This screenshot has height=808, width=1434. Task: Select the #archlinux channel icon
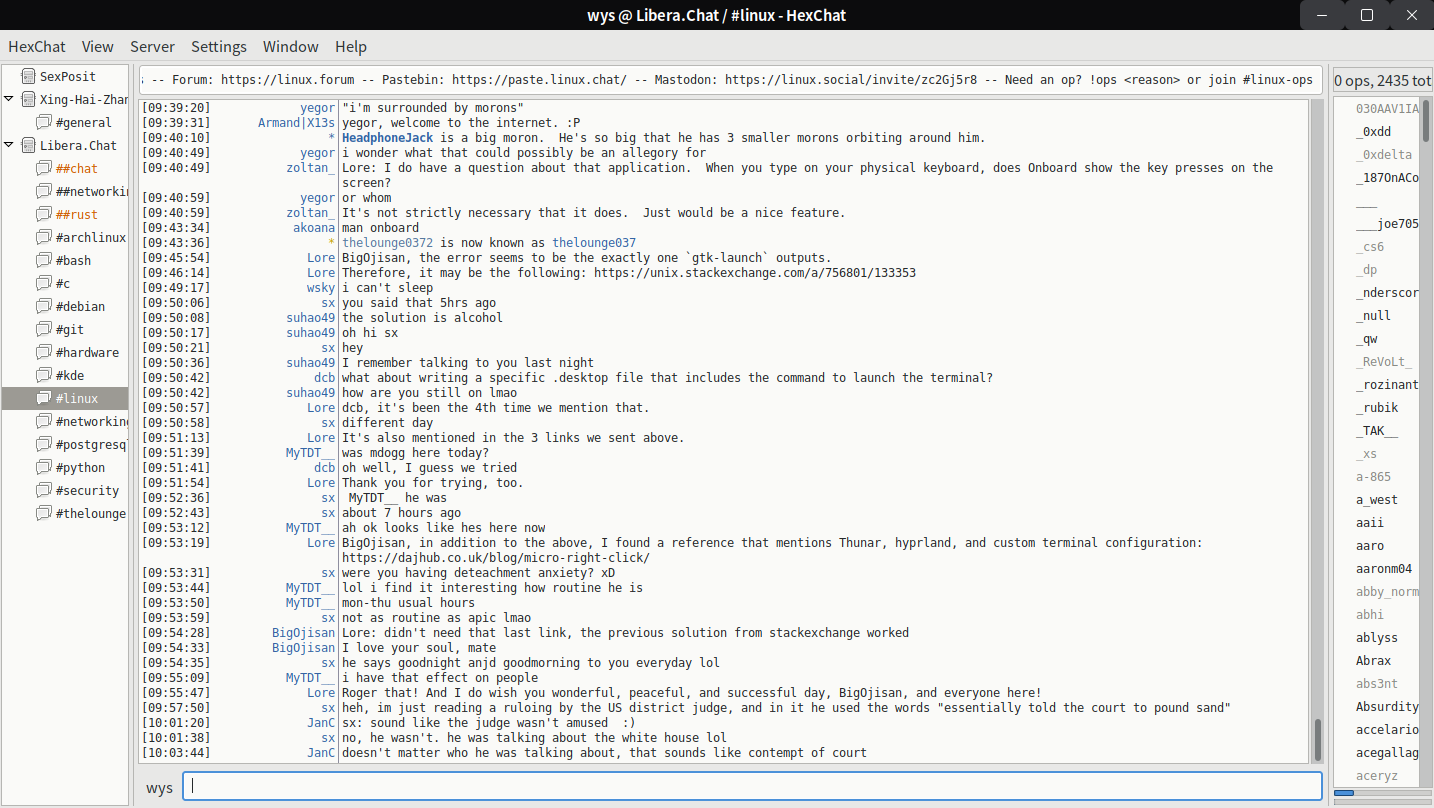click(43, 237)
